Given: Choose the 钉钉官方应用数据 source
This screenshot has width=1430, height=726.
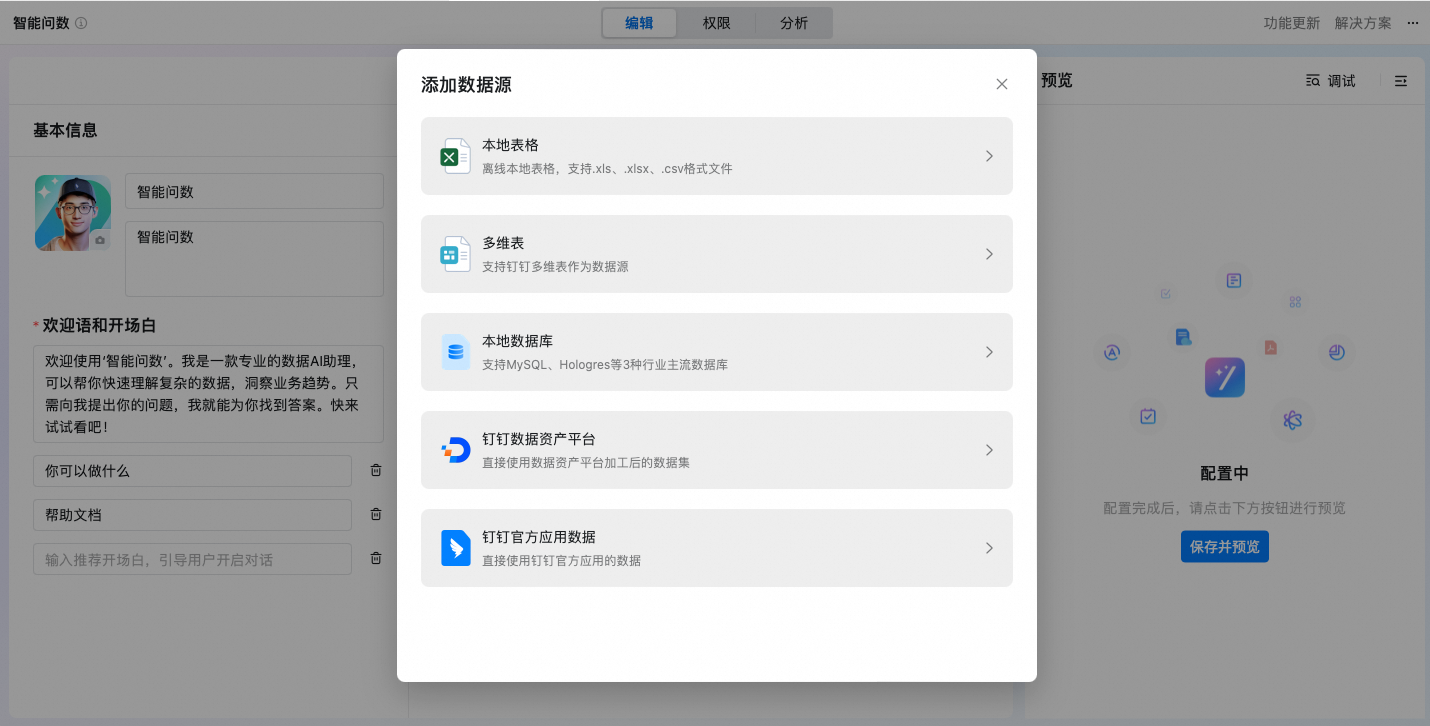Looking at the screenshot, I should (x=717, y=548).
